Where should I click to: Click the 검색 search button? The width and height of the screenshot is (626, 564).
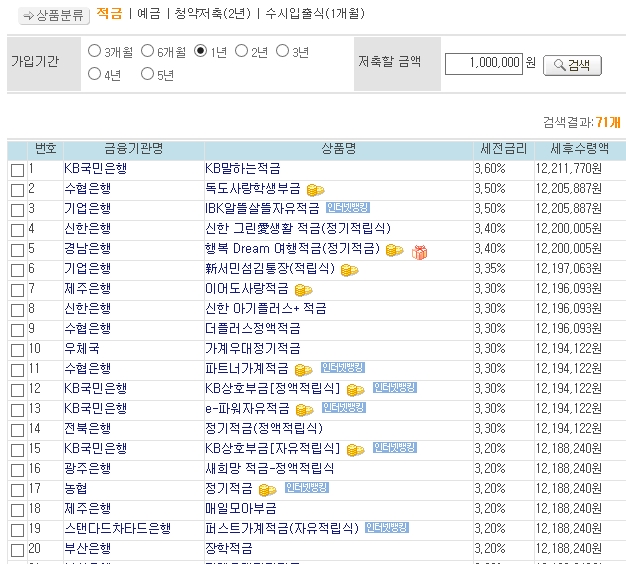point(572,65)
